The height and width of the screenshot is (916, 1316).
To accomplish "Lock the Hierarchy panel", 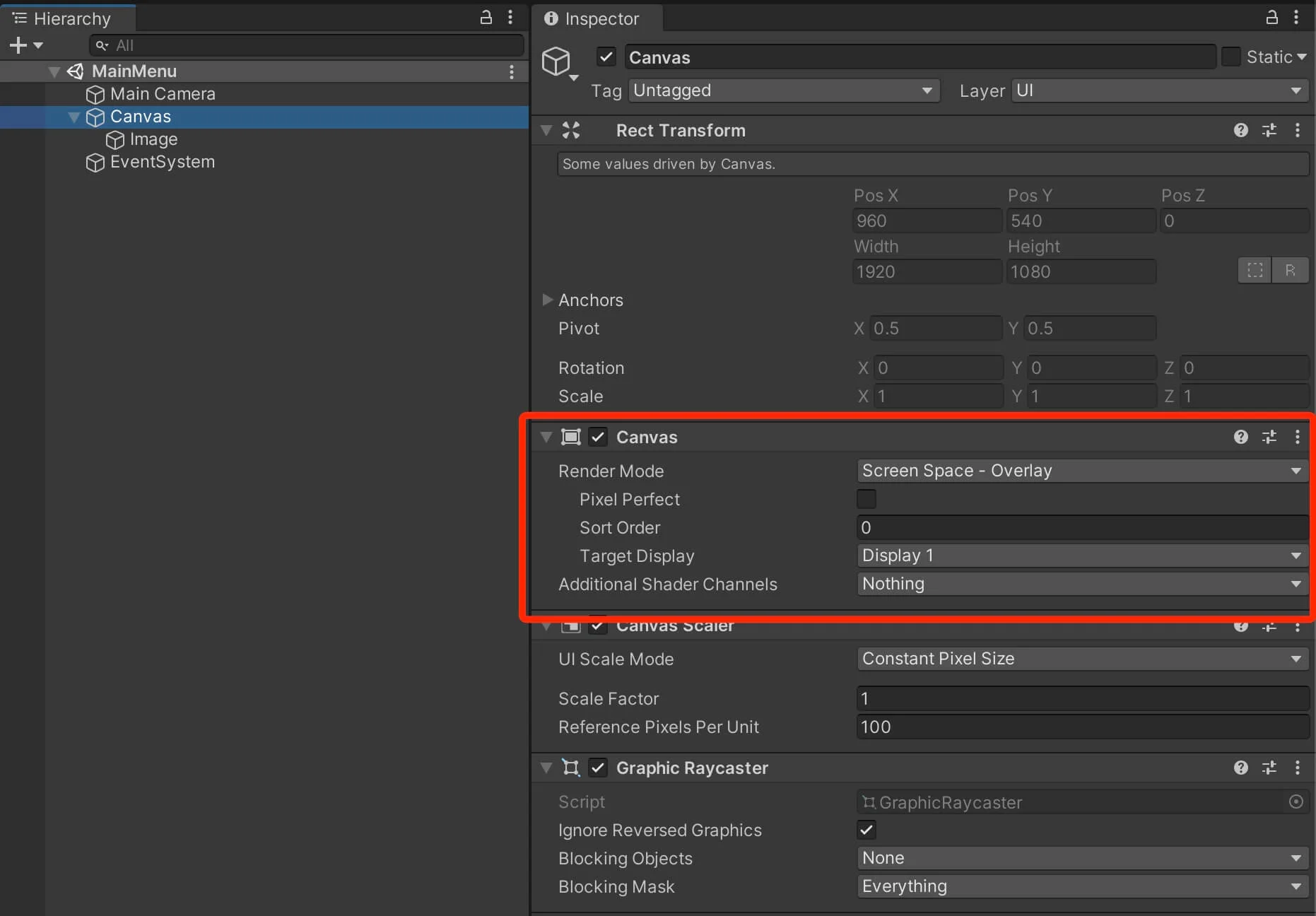I will 486,18.
